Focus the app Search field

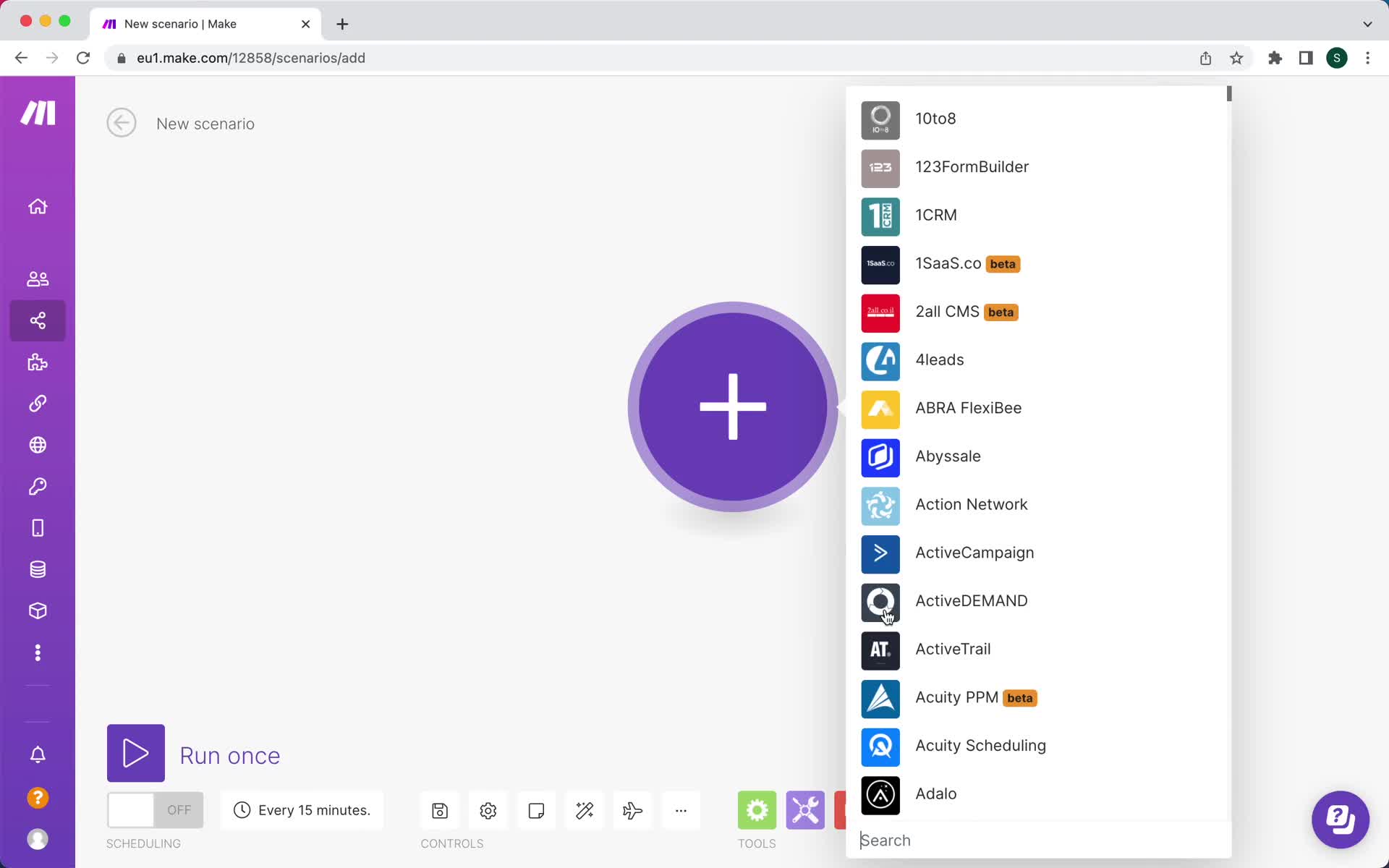click(1038, 841)
